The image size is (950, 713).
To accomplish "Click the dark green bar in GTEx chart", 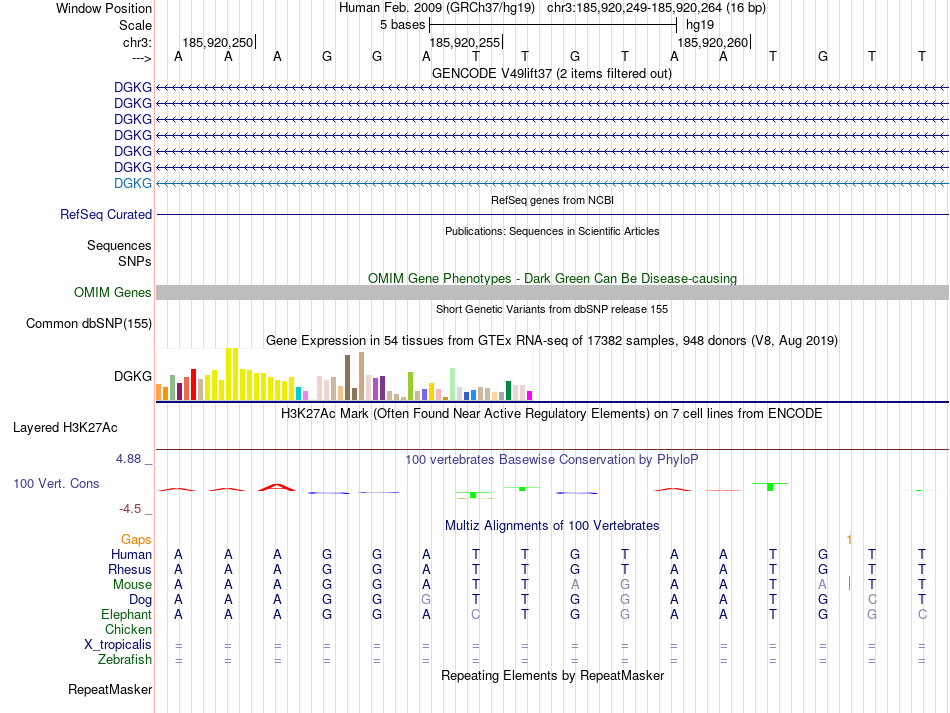I will pos(508,391).
